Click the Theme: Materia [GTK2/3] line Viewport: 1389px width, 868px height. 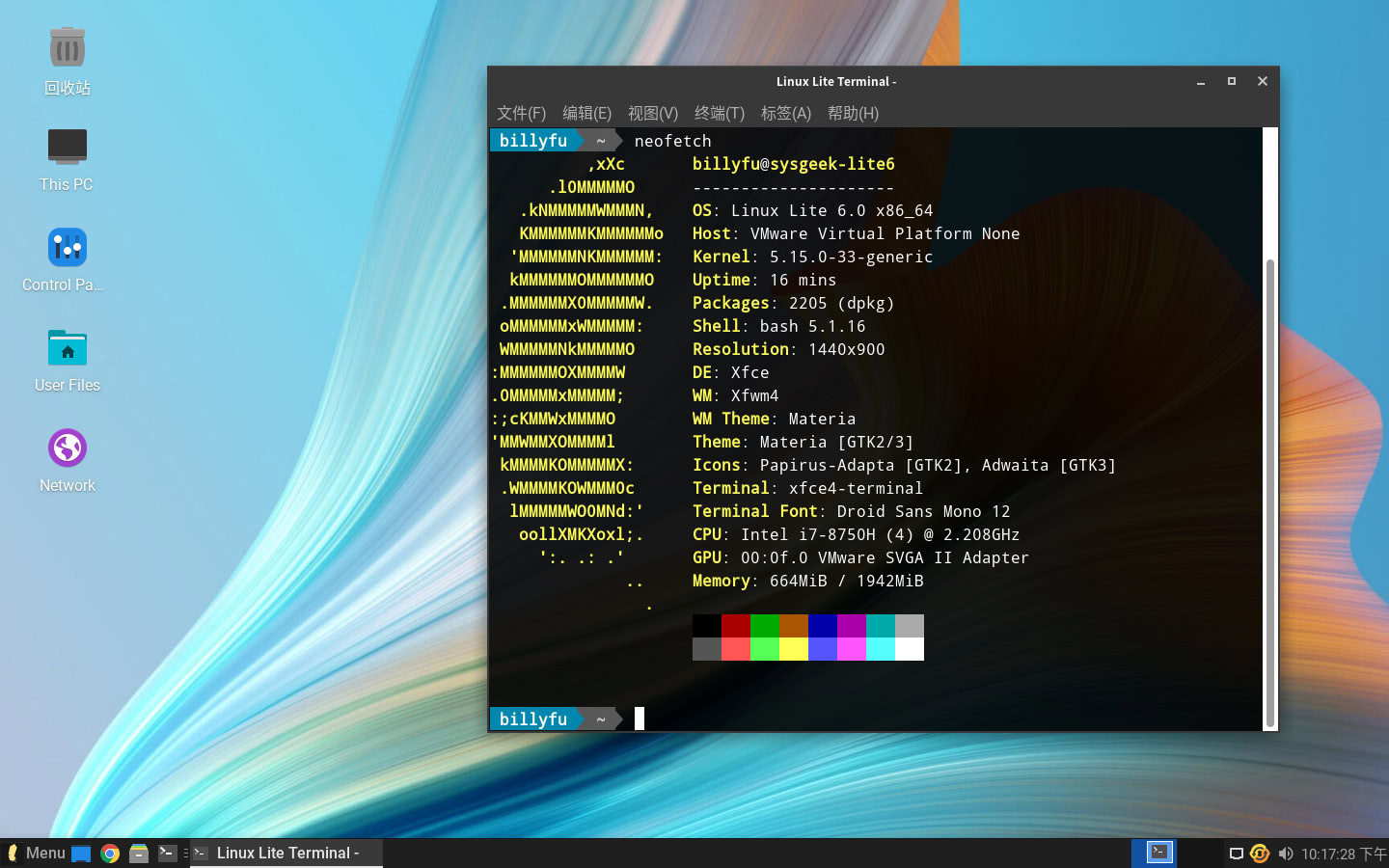click(x=803, y=442)
